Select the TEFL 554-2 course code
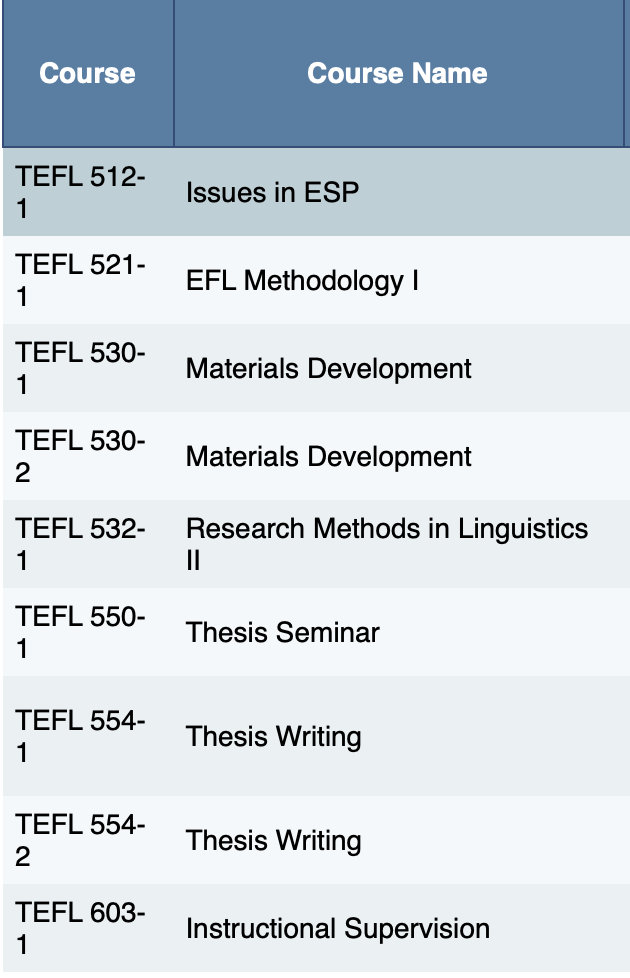This screenshot has height=978, width=630. 81,840
